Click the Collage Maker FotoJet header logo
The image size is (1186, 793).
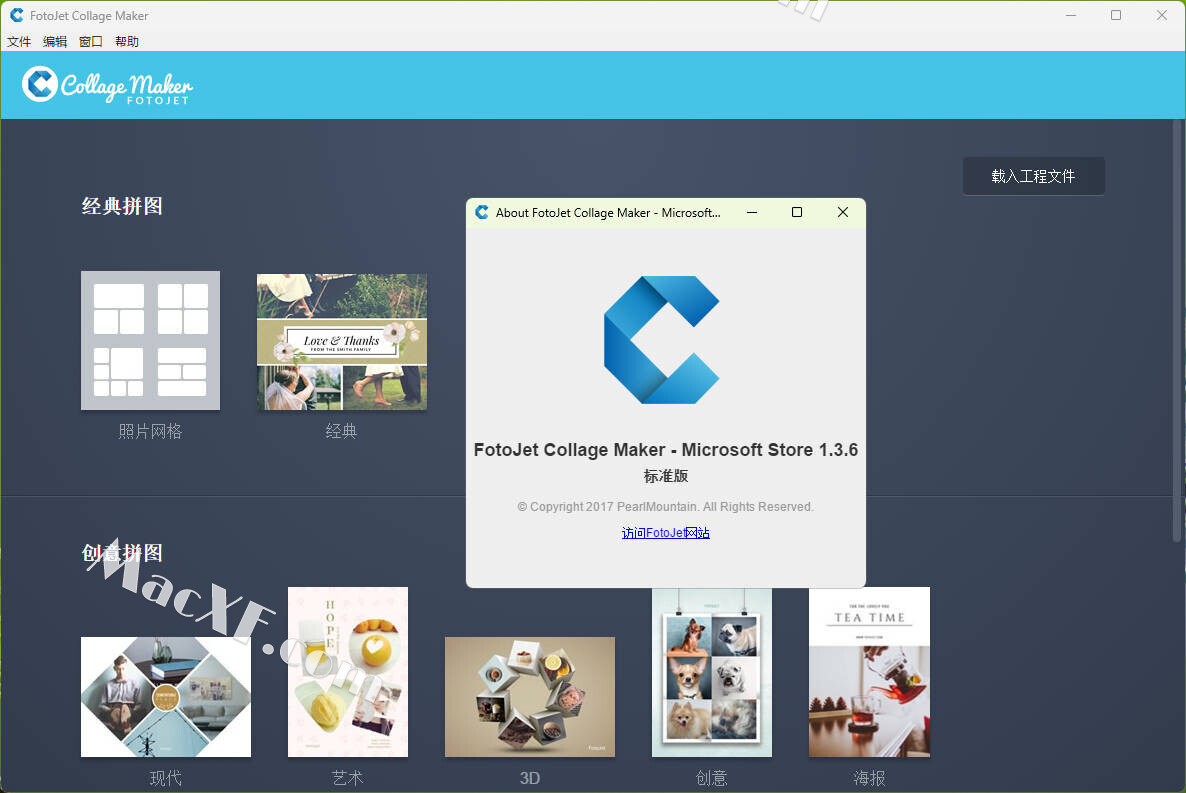coord(107,85)
